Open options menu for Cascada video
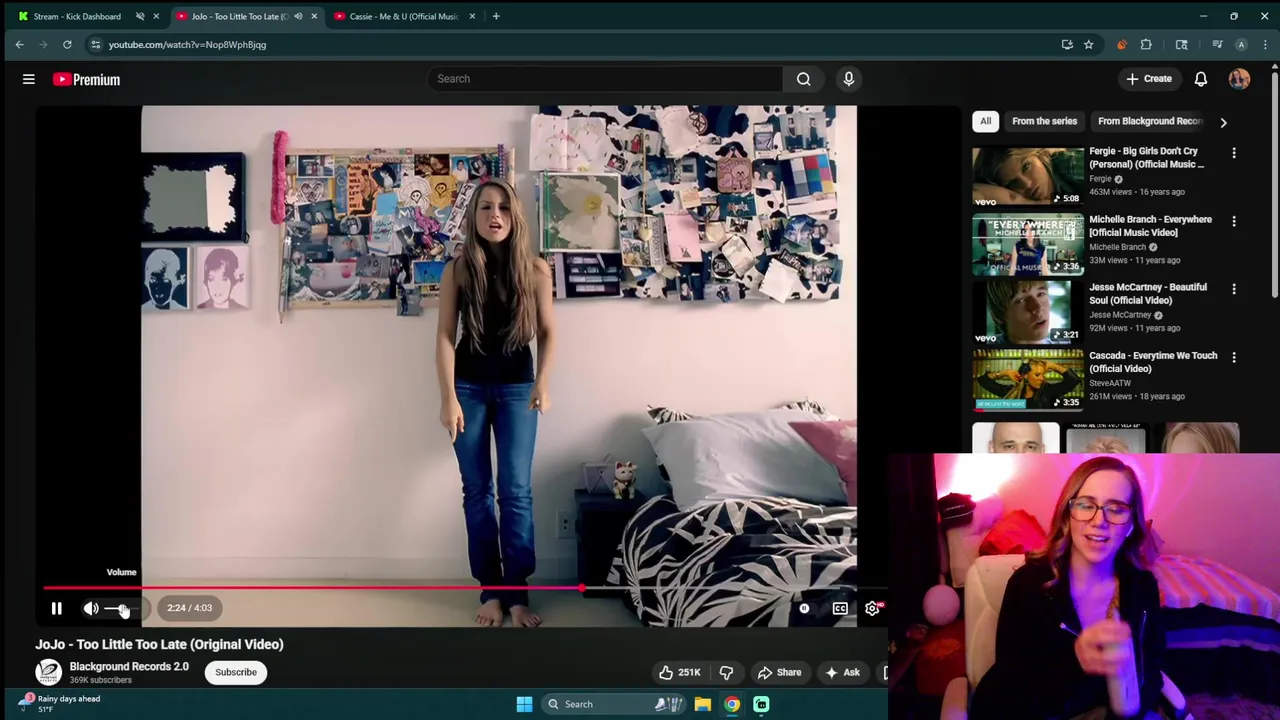 click(1234, 357)
